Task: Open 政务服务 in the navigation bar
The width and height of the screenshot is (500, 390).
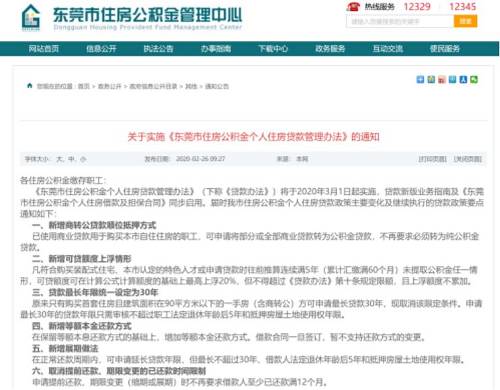Action: (x=330, y=49)
